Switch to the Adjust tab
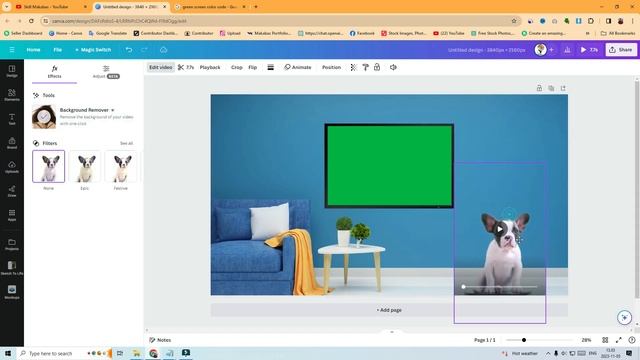 (106, 71)
